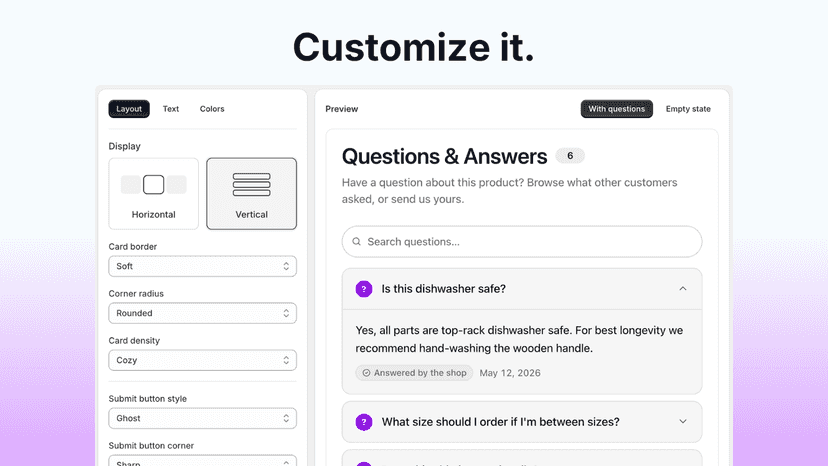828x466 pixels.
Task: Switch to the Layout tab
Action: click(129, 109)
